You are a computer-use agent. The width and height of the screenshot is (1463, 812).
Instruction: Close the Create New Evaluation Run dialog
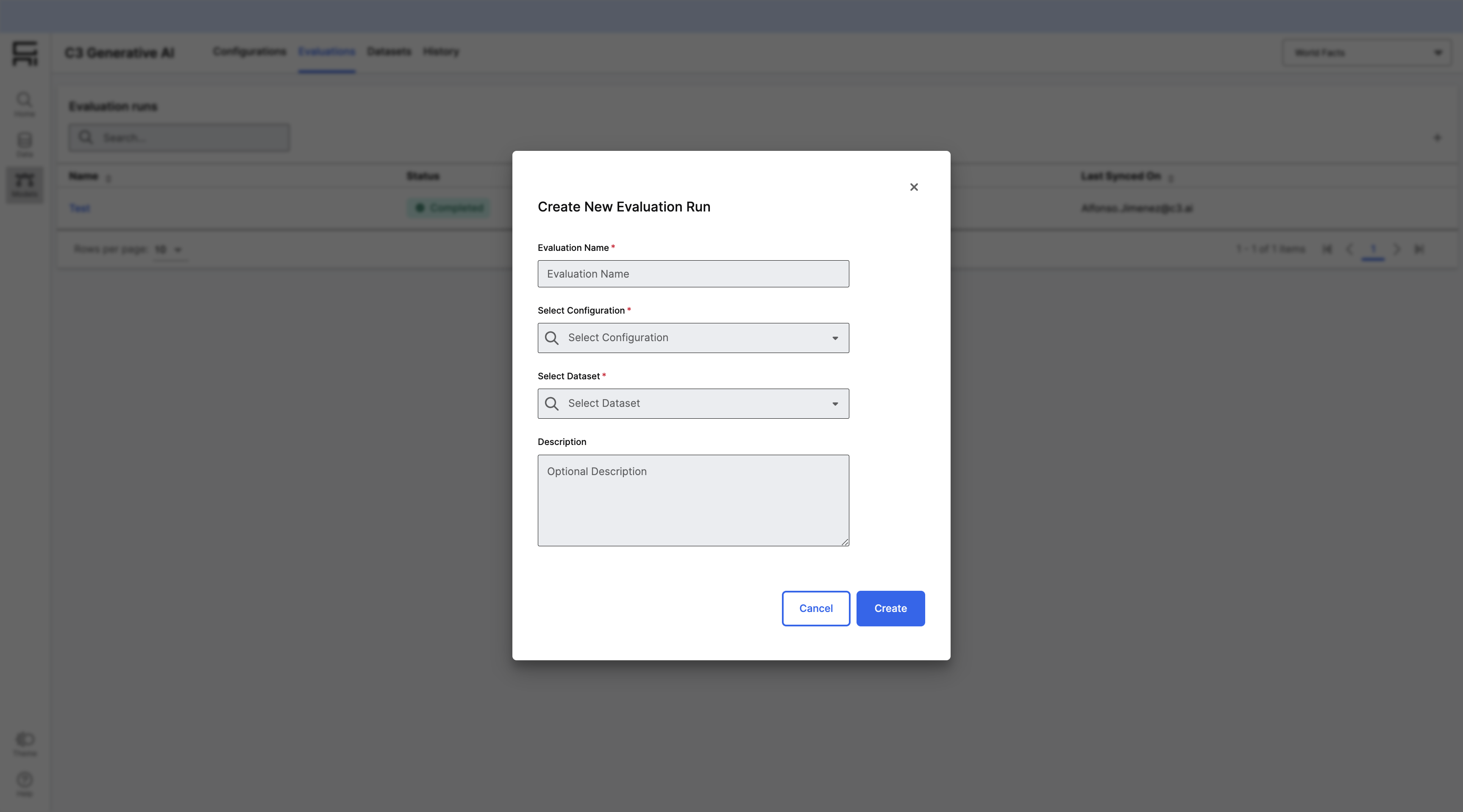click(x=914, y=187)
